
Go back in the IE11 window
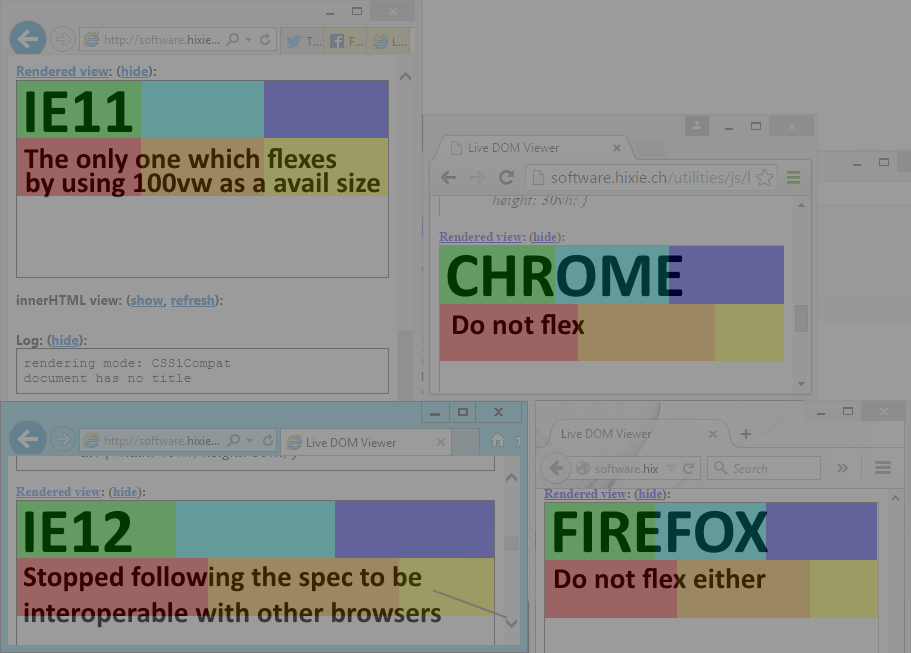coord(28,39)
